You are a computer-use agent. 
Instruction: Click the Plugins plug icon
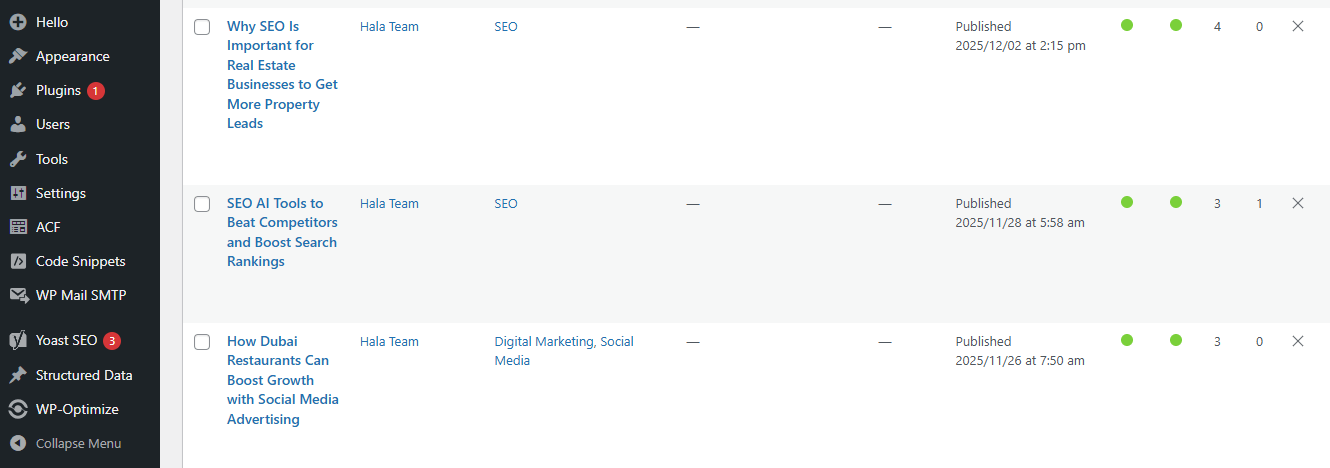click(18, 90)
